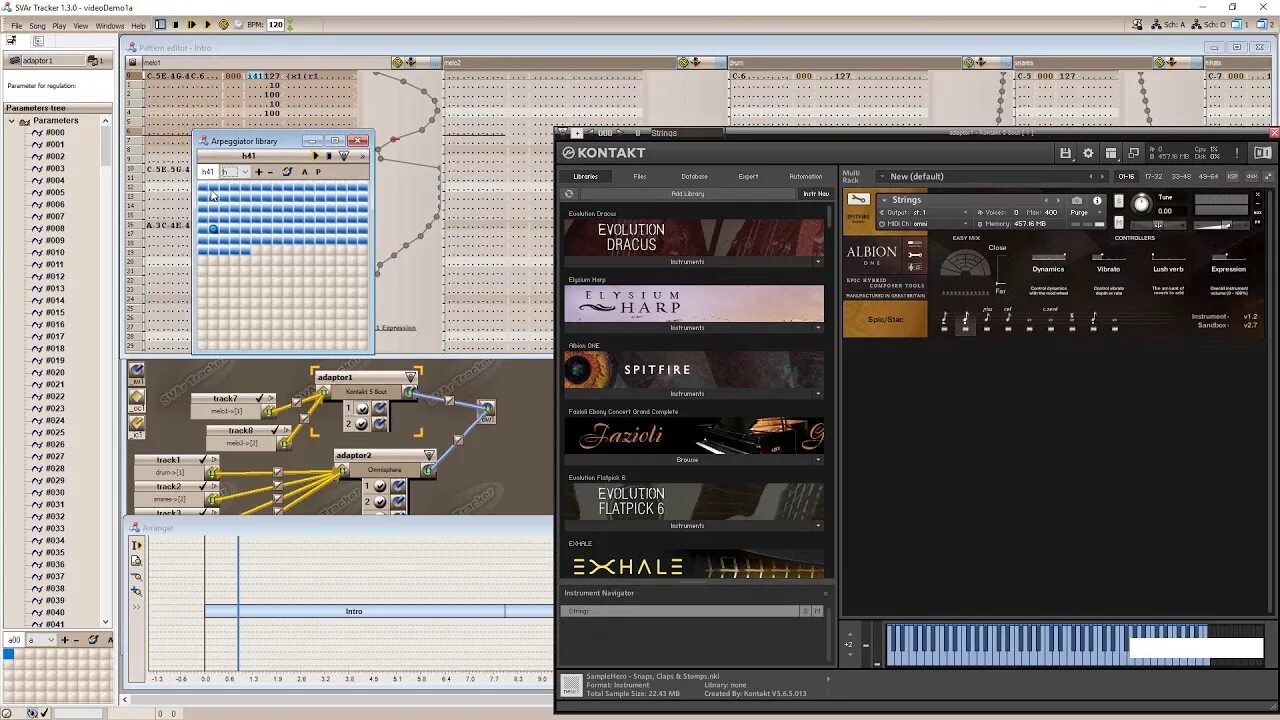Open the Purge dropdown in Strings

(1085, 212)
